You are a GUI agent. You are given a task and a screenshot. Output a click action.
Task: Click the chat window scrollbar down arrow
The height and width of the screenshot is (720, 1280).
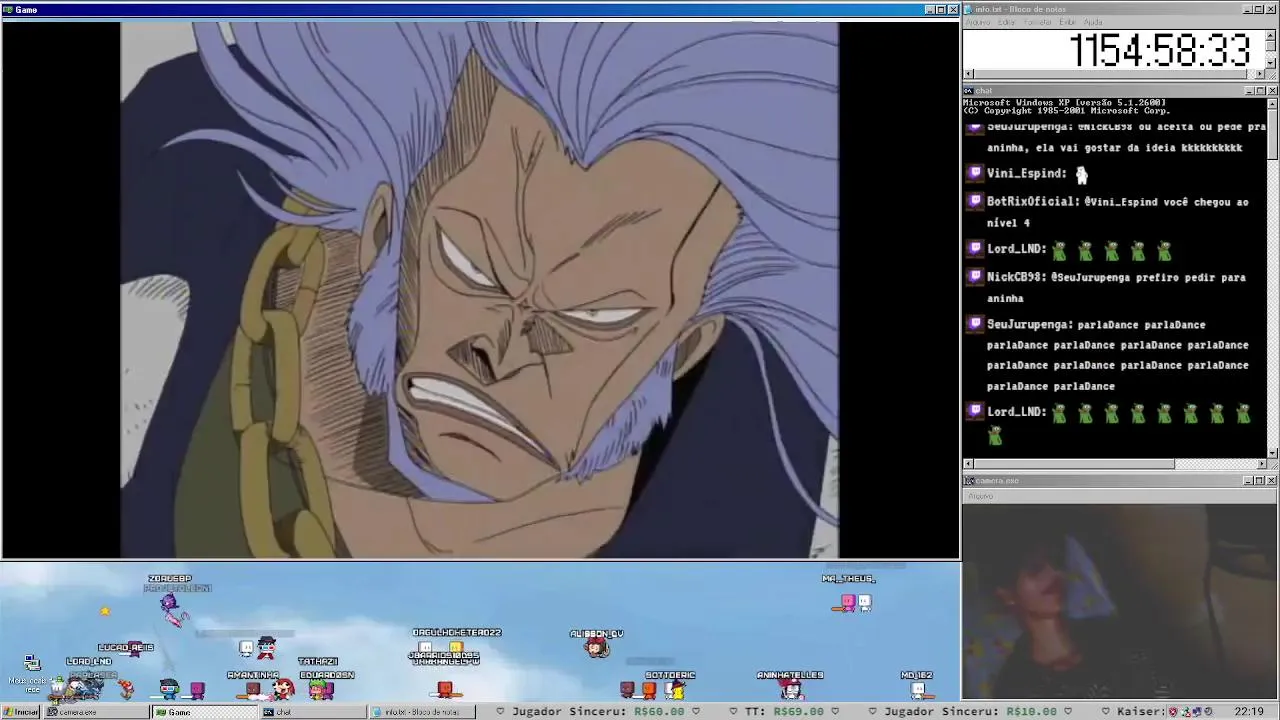[x=1272, y=453]
